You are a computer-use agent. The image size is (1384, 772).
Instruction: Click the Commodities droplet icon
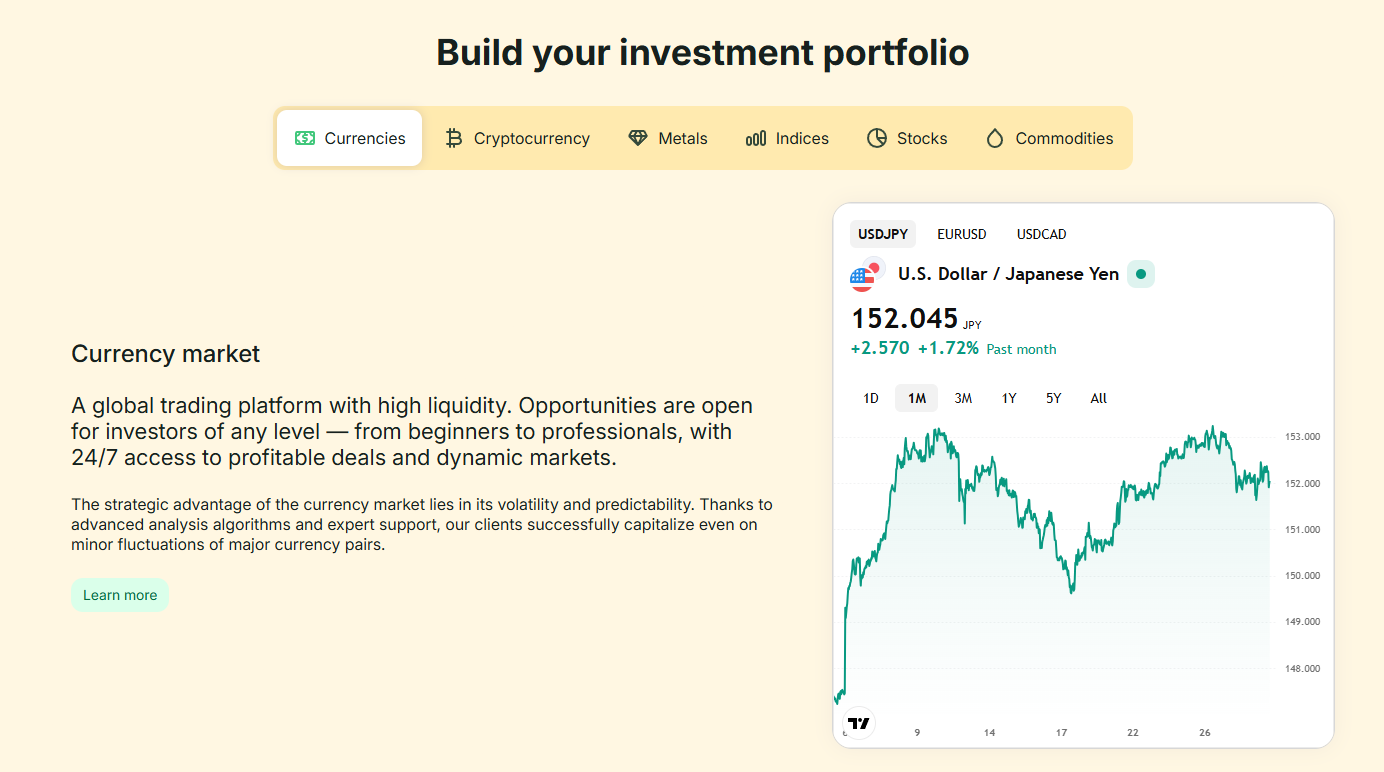(994, 138)
